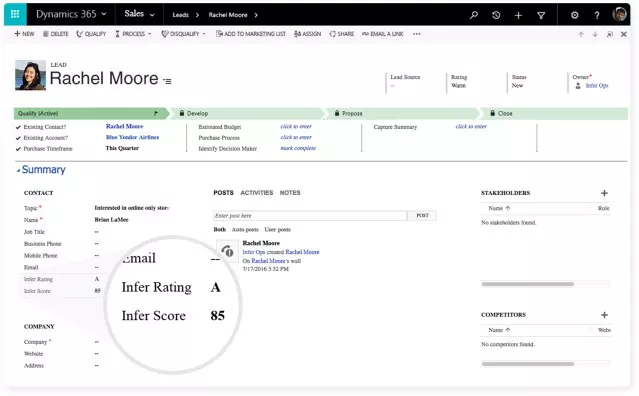Open the PROCESS command menu

133,34
